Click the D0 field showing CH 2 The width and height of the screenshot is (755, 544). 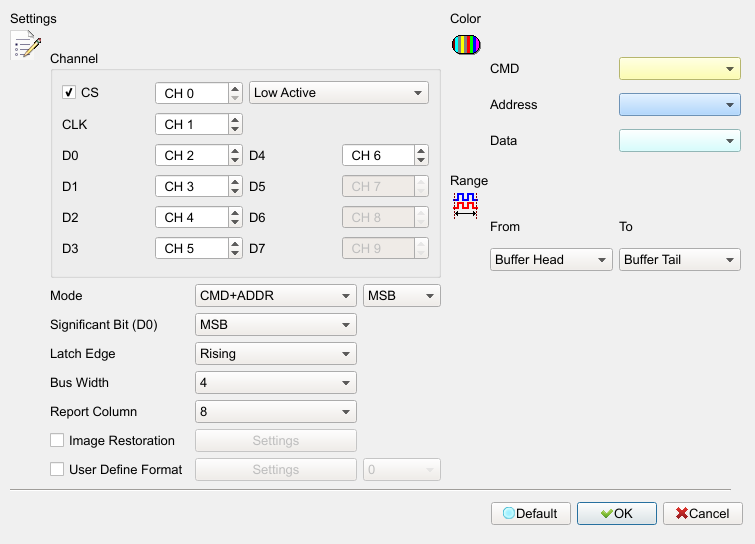[192, 155]
